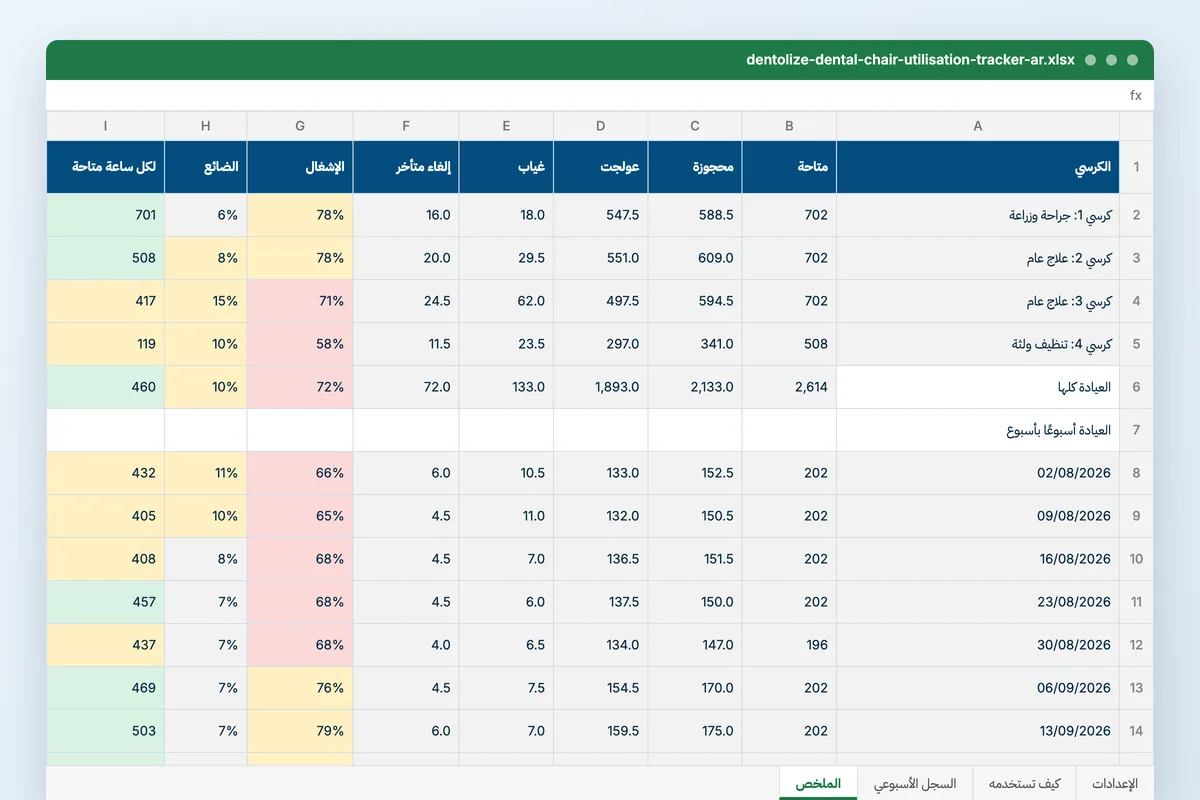Click the cell showing 119

[106, 344]
